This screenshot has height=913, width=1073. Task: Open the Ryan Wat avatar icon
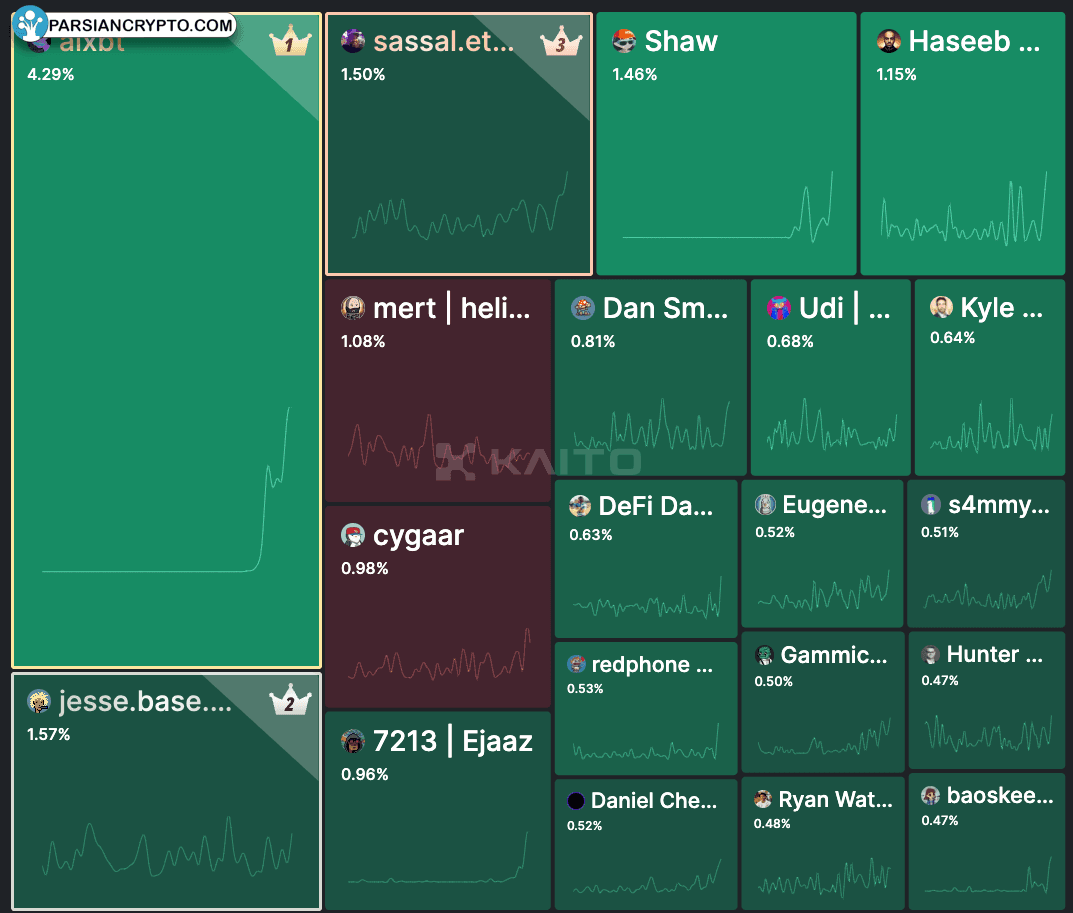pyautogui.click(x=763, y=799)
